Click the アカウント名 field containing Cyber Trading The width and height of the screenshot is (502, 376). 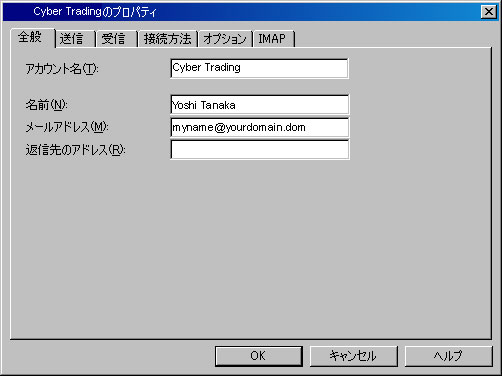(259, 68)
